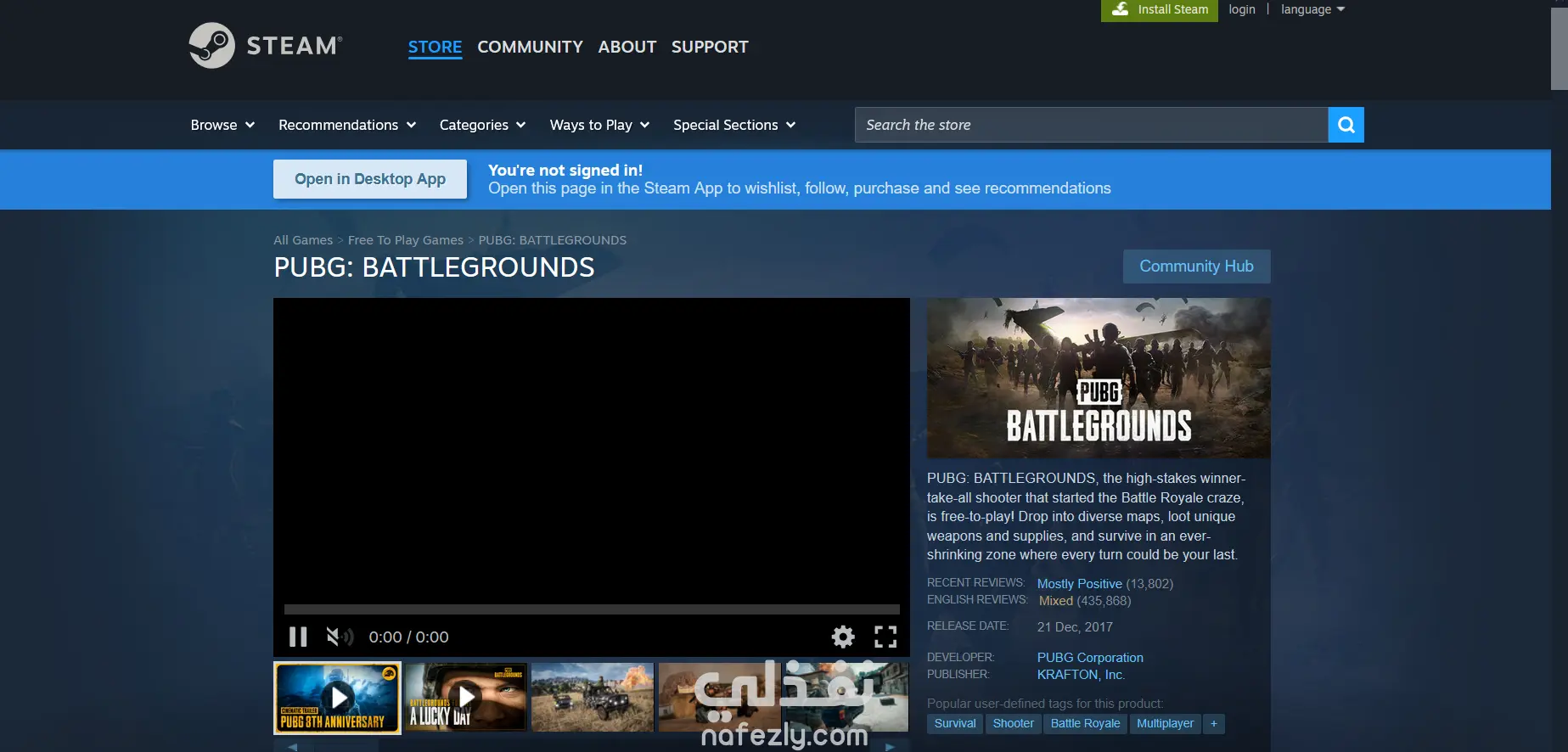Click the Battle Royale tag

point(1085,723)
